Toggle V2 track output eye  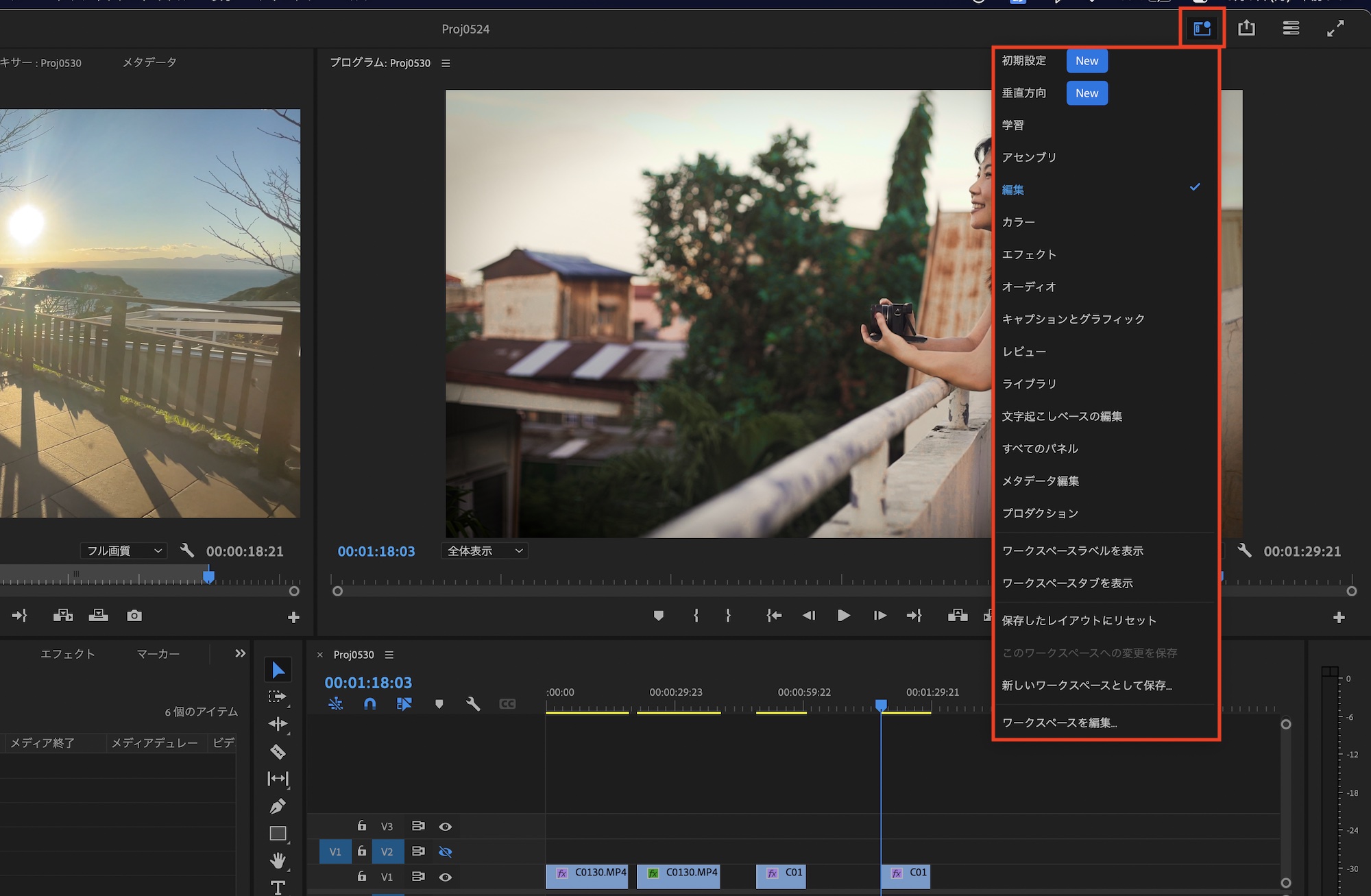point(445,851)
